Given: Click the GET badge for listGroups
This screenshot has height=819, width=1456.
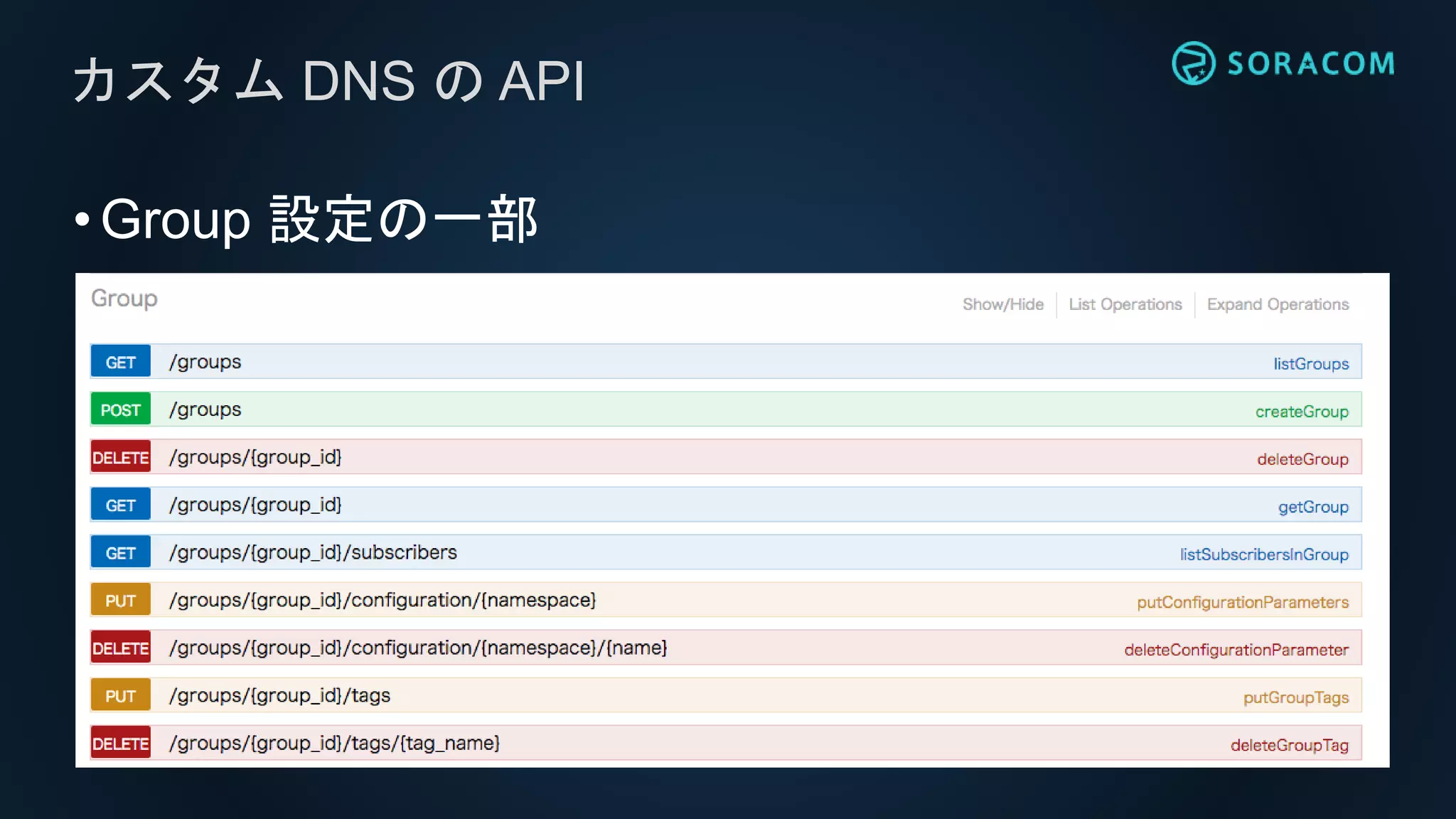Looking at the screenshot, I should click(x=121, y=362).
